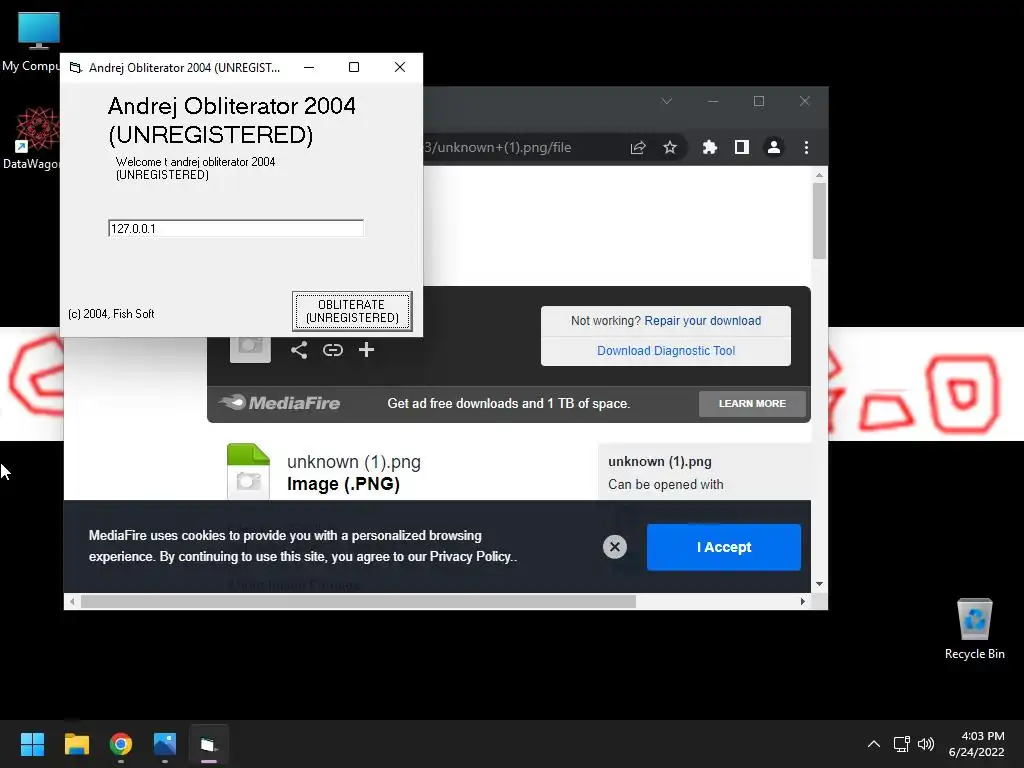Open the Photos app from taskbar
1024x768 pixels.
click(x=165, y=744)
